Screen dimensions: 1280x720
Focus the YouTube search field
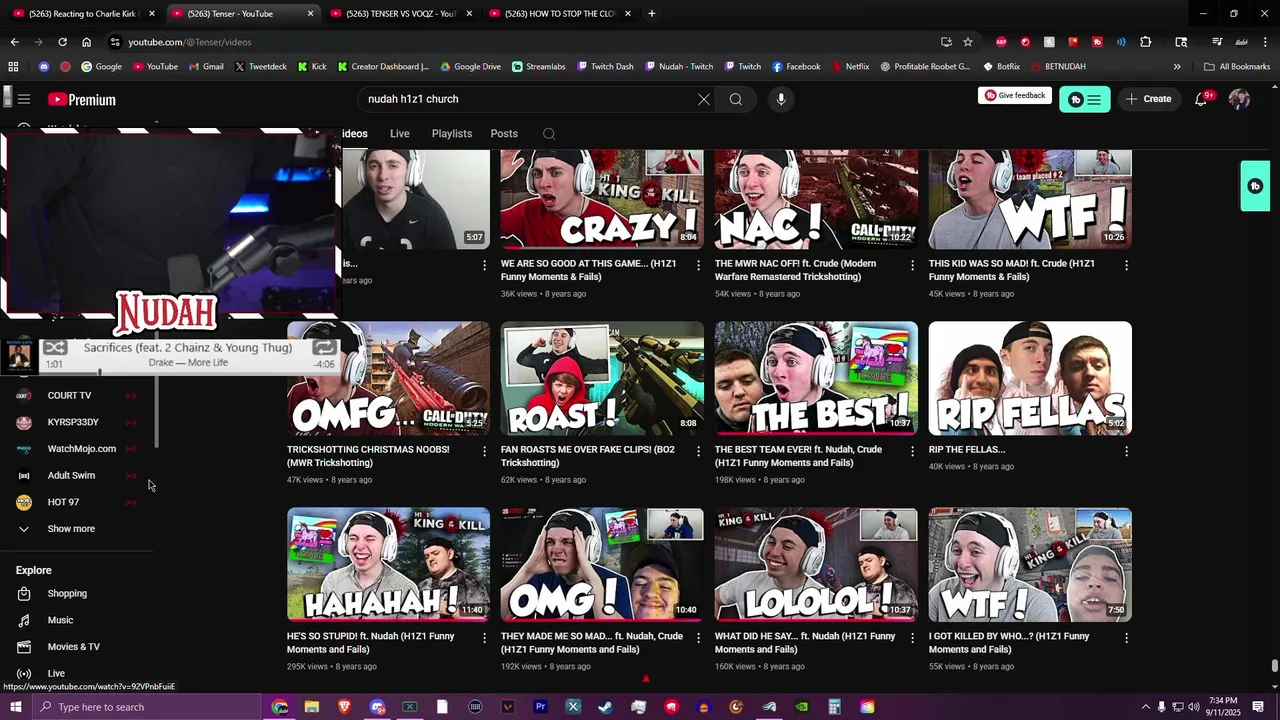(528, 99)
